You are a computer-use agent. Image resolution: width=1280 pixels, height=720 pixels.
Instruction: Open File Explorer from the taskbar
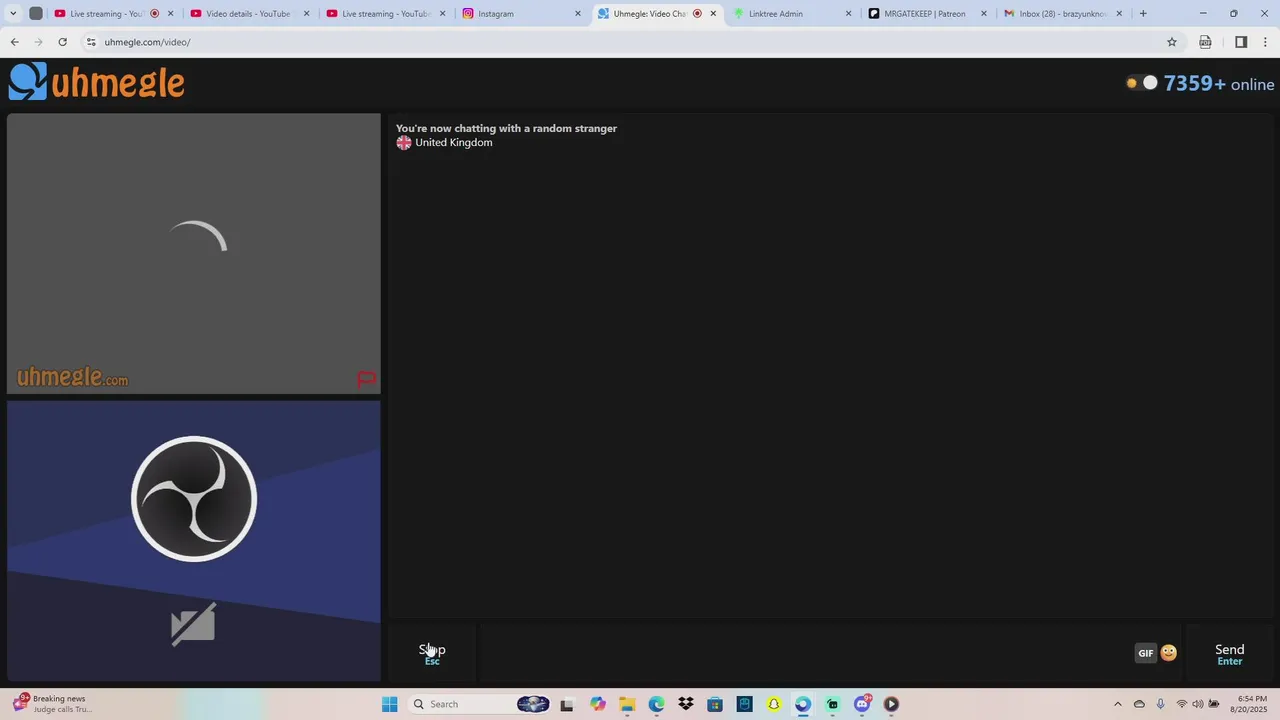point(627,704)
